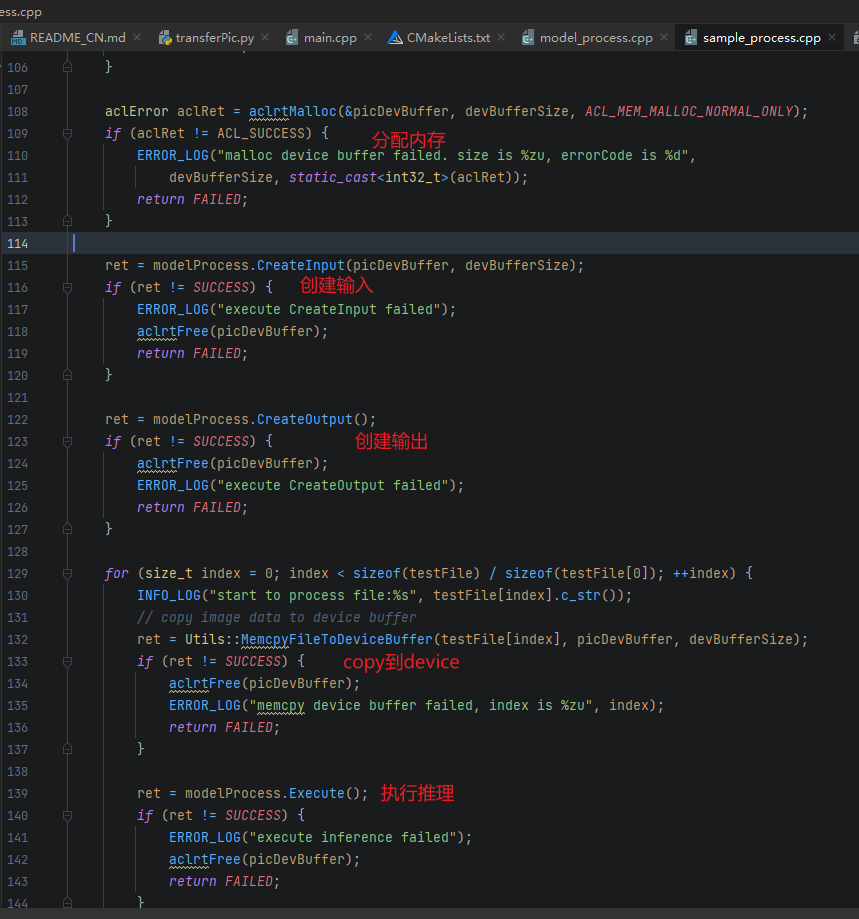This screenshot has width=859, height=919.
Task: Click aclrtFree call on line 118
Action: tap(172, 332)
